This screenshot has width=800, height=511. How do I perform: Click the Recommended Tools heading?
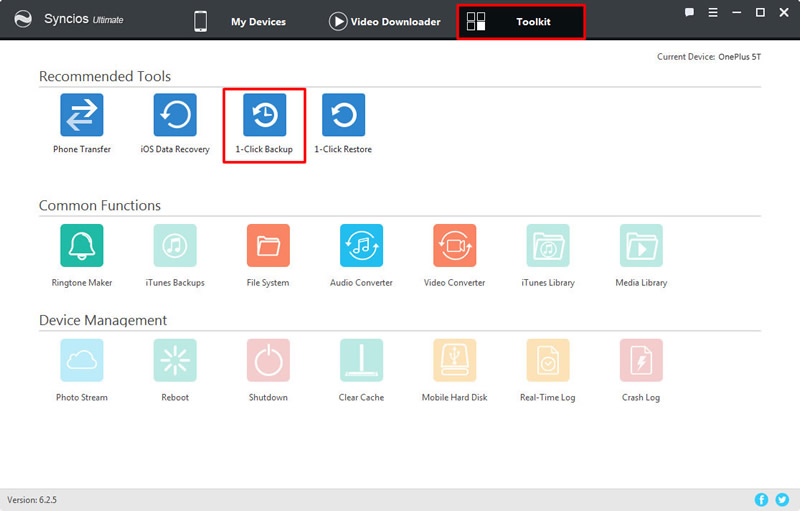105,76
